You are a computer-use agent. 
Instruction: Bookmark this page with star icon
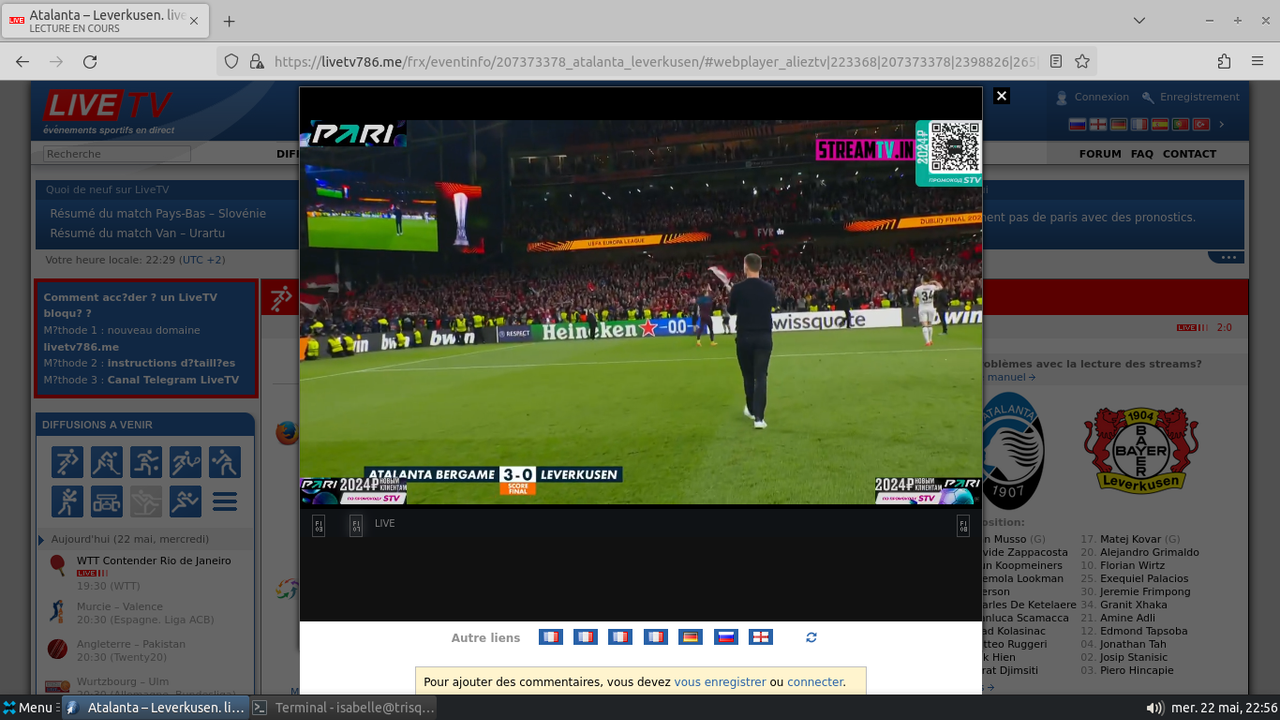click(x=1082, y=61)
